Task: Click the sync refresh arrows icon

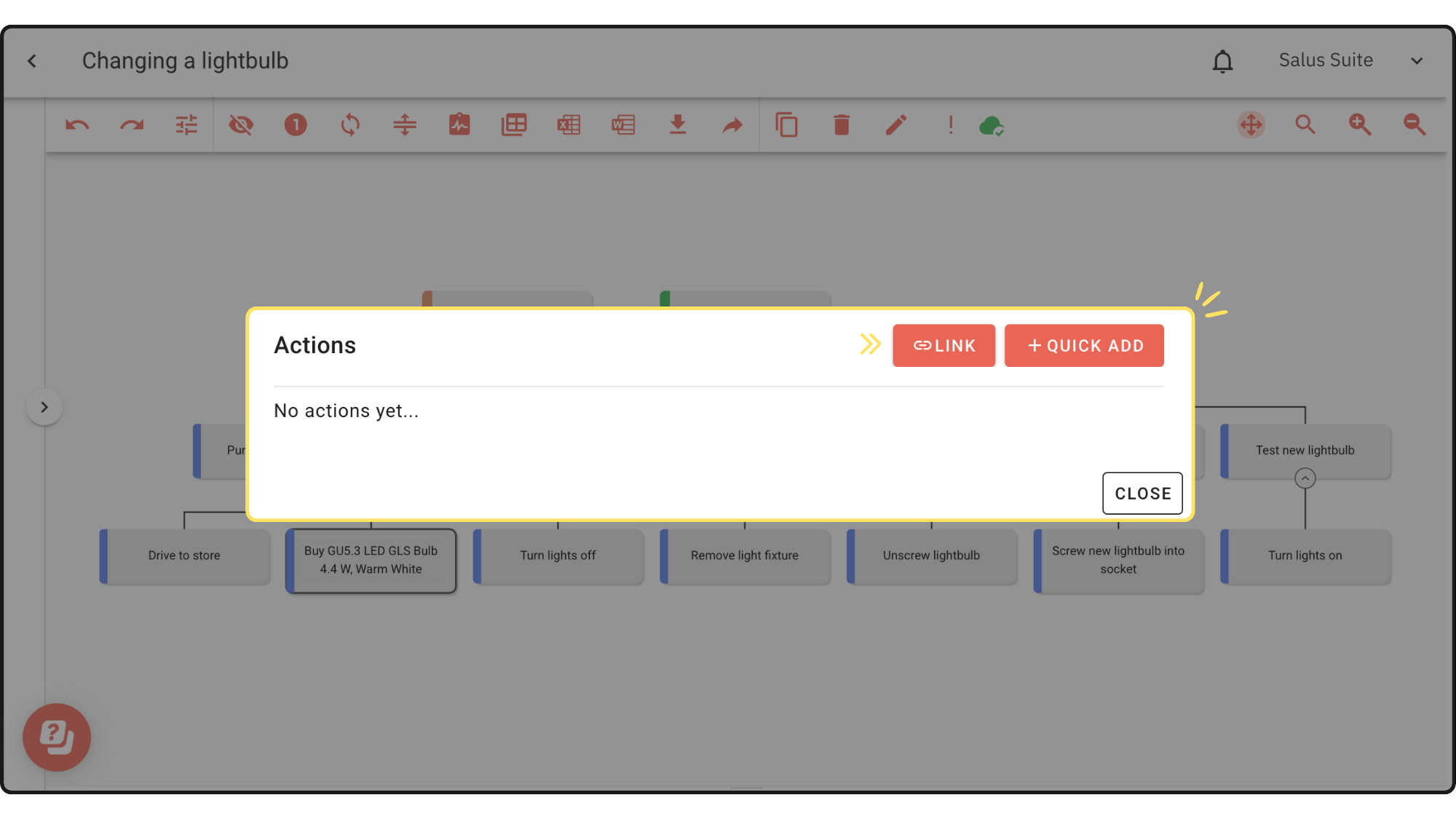Action: 350,125
